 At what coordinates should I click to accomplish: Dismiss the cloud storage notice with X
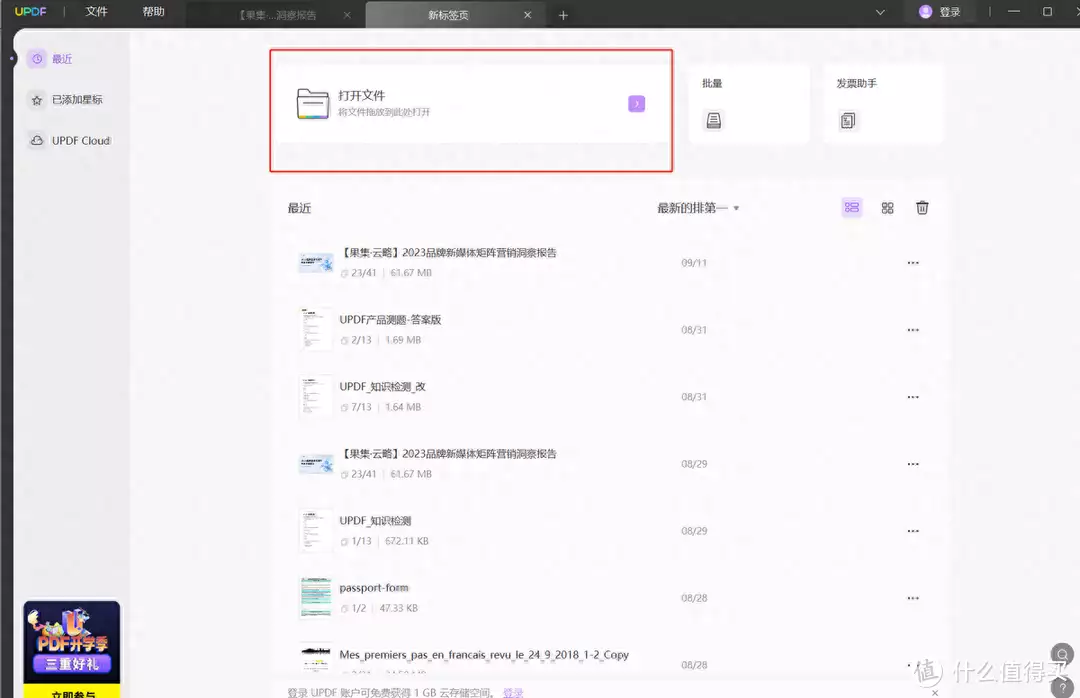point(935,692)
